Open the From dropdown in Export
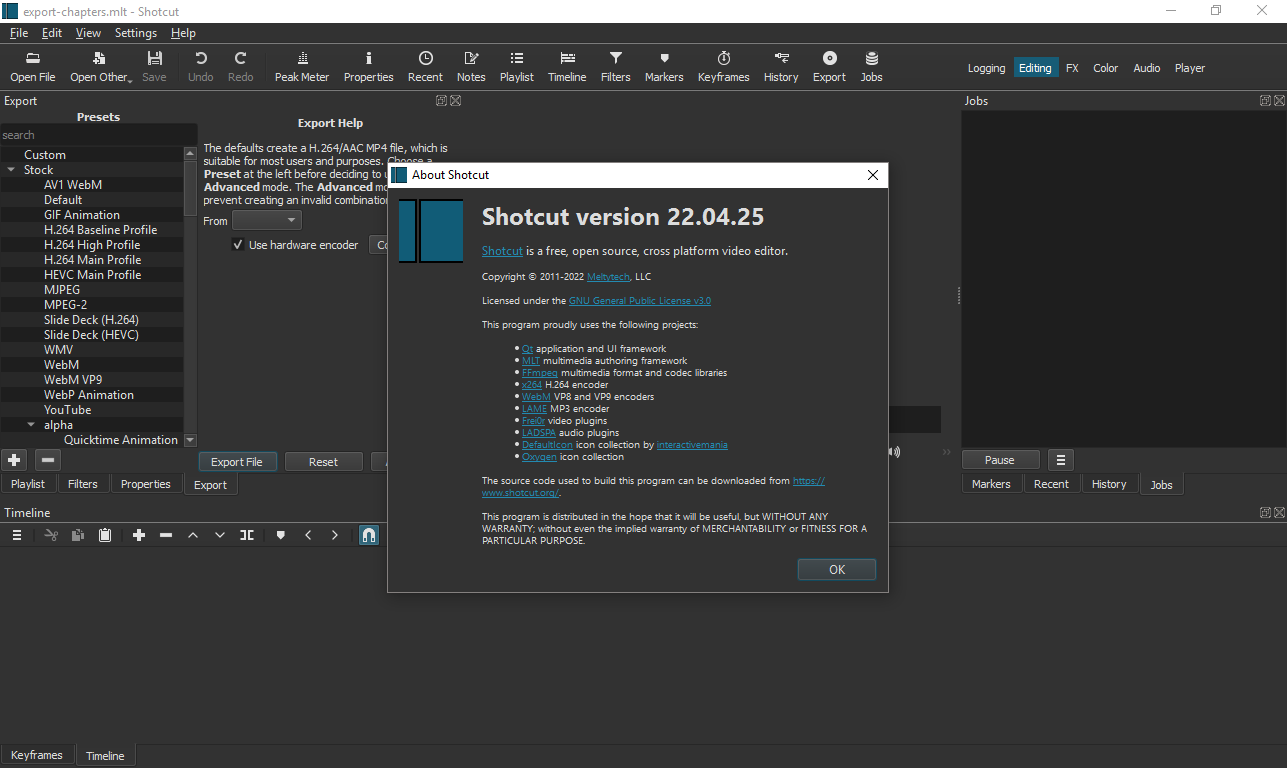Image resolution: width=1287 pixels, height=768 pixels. (267, 220)
